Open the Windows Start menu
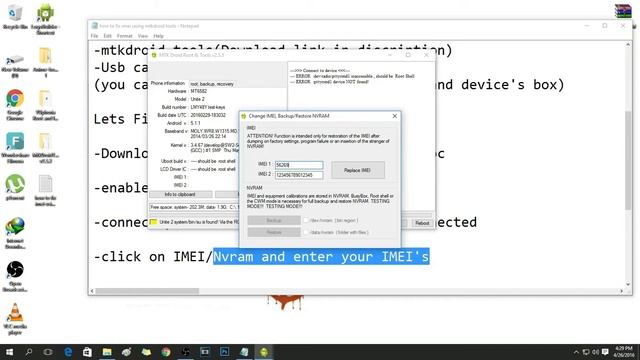Viewport: 640px width, 360px height. [9, 352]
